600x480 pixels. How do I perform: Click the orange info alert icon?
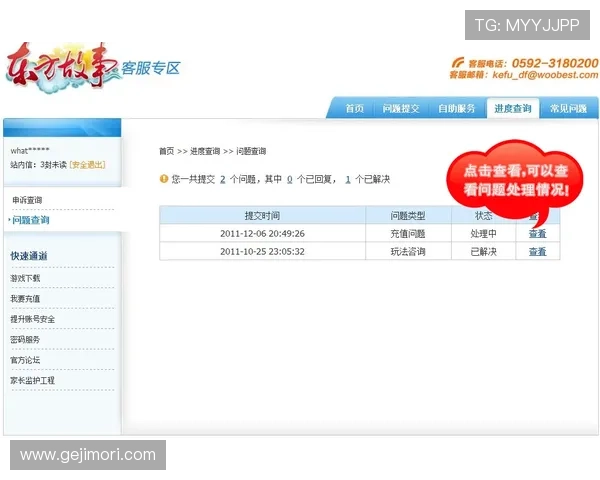click(x=164, y=179)
